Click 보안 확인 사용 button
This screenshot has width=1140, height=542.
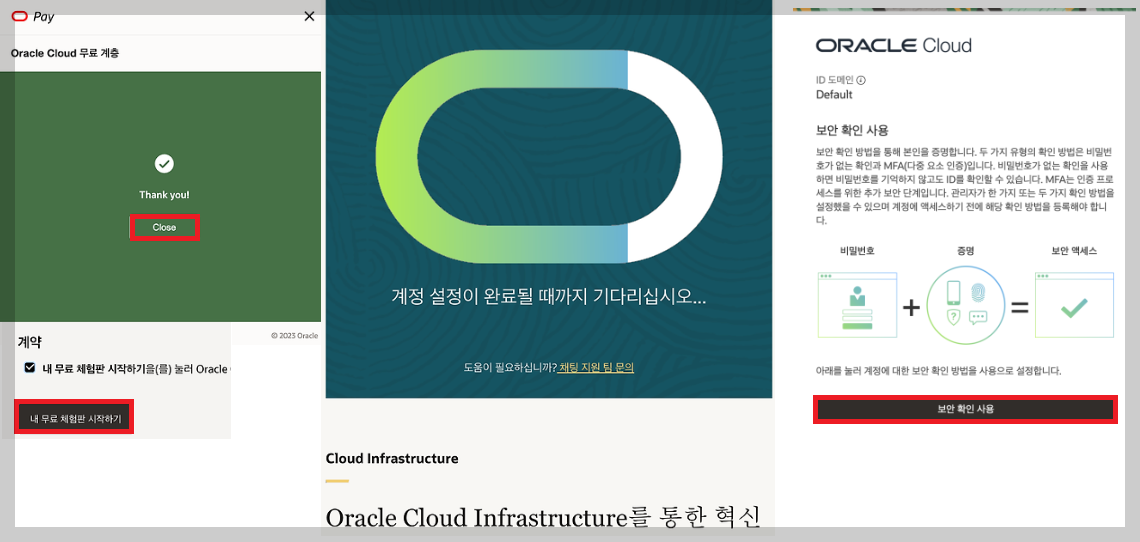point(965,409)
